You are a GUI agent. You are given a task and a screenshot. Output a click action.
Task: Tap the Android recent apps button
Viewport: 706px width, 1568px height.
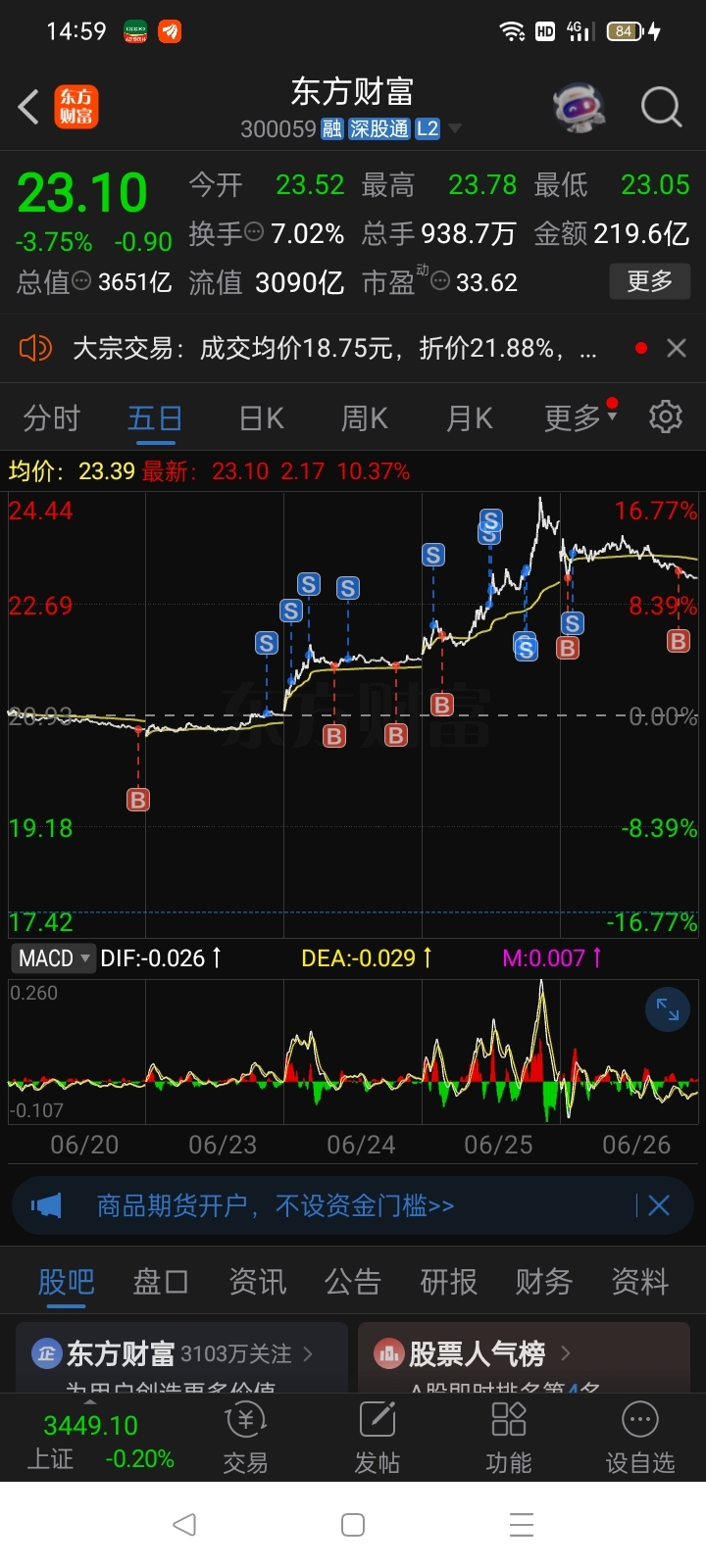tap(522, 1524)
